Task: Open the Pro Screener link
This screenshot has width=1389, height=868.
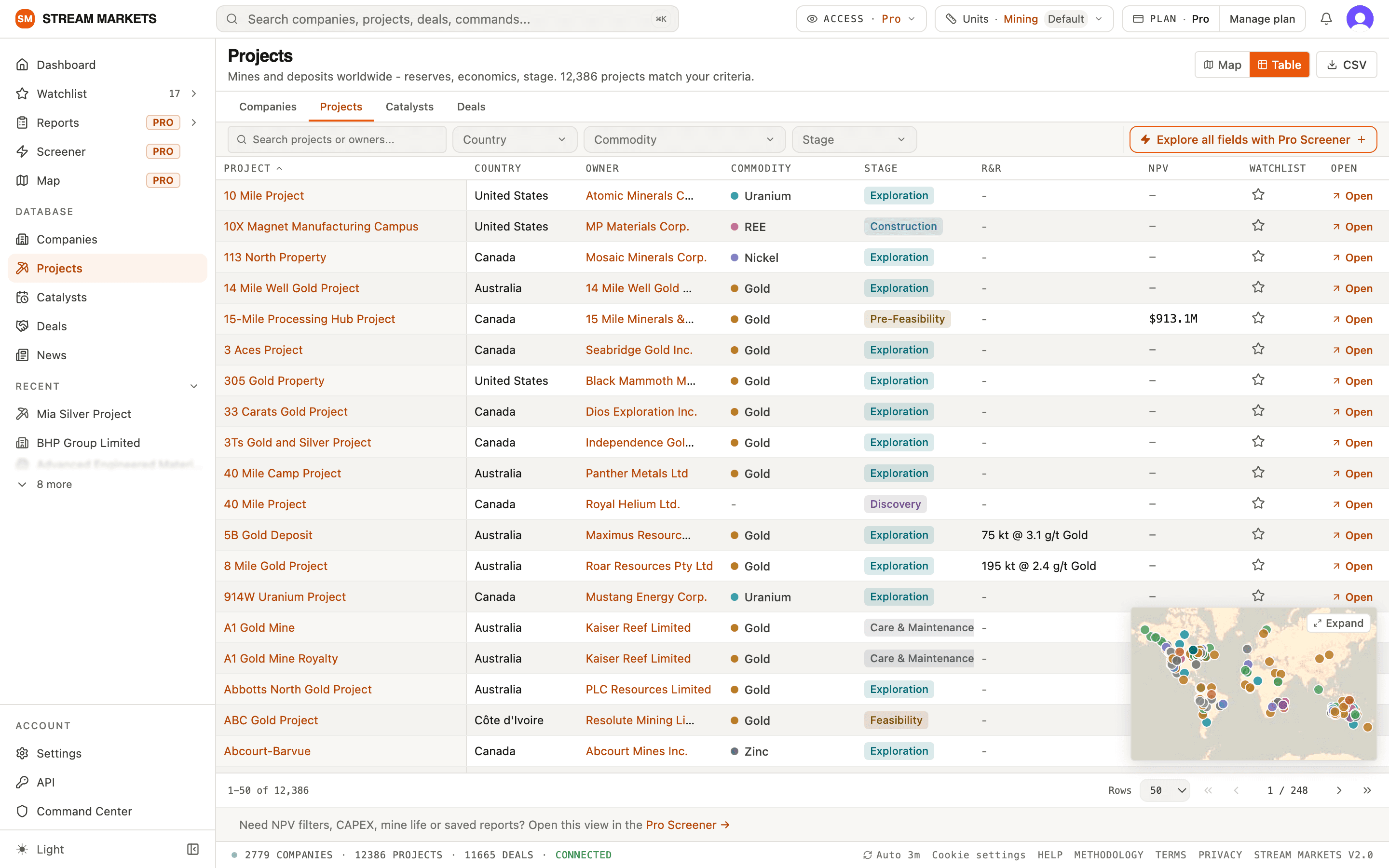Action: [x=687, y=825]
